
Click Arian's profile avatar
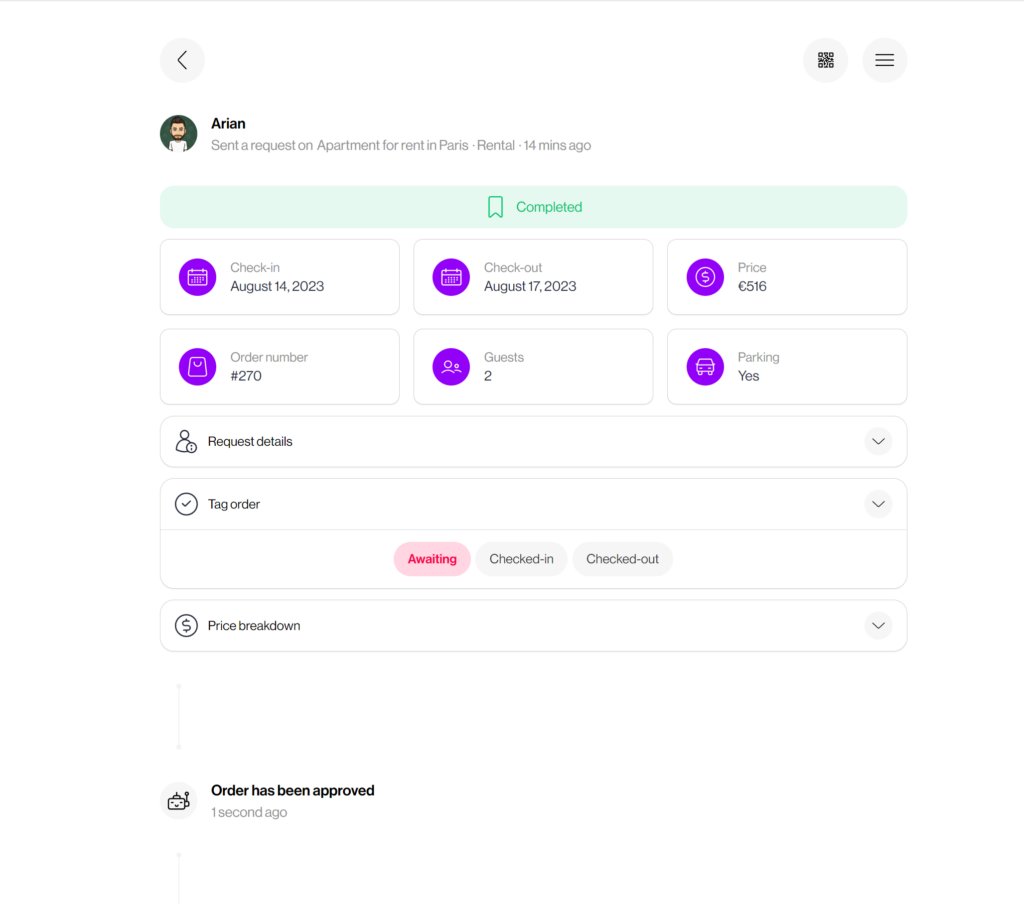[179, 134]
